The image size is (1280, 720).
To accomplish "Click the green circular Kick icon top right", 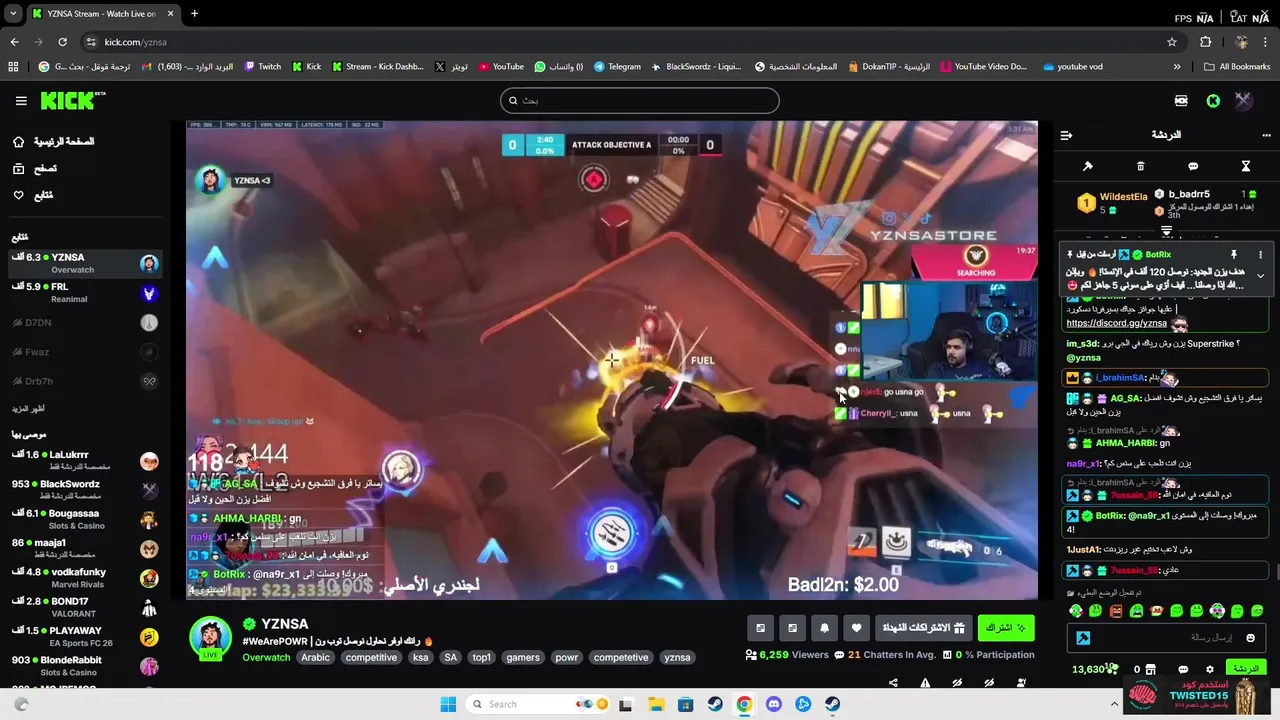I will click(1213, 100).
